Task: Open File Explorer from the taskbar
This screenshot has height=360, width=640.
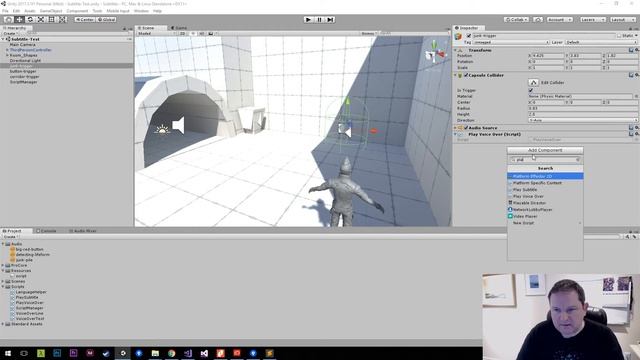Action: [155, 353]
